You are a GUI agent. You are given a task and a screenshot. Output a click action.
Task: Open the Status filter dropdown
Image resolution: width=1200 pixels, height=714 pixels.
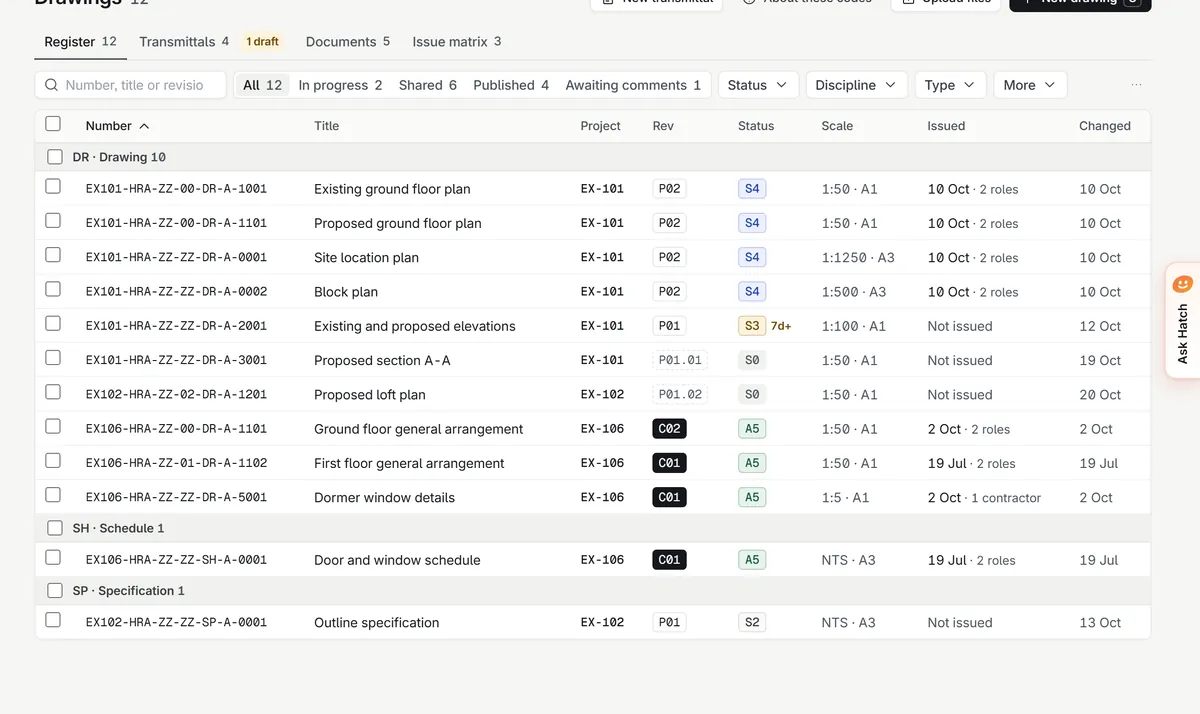coord(758,85)
